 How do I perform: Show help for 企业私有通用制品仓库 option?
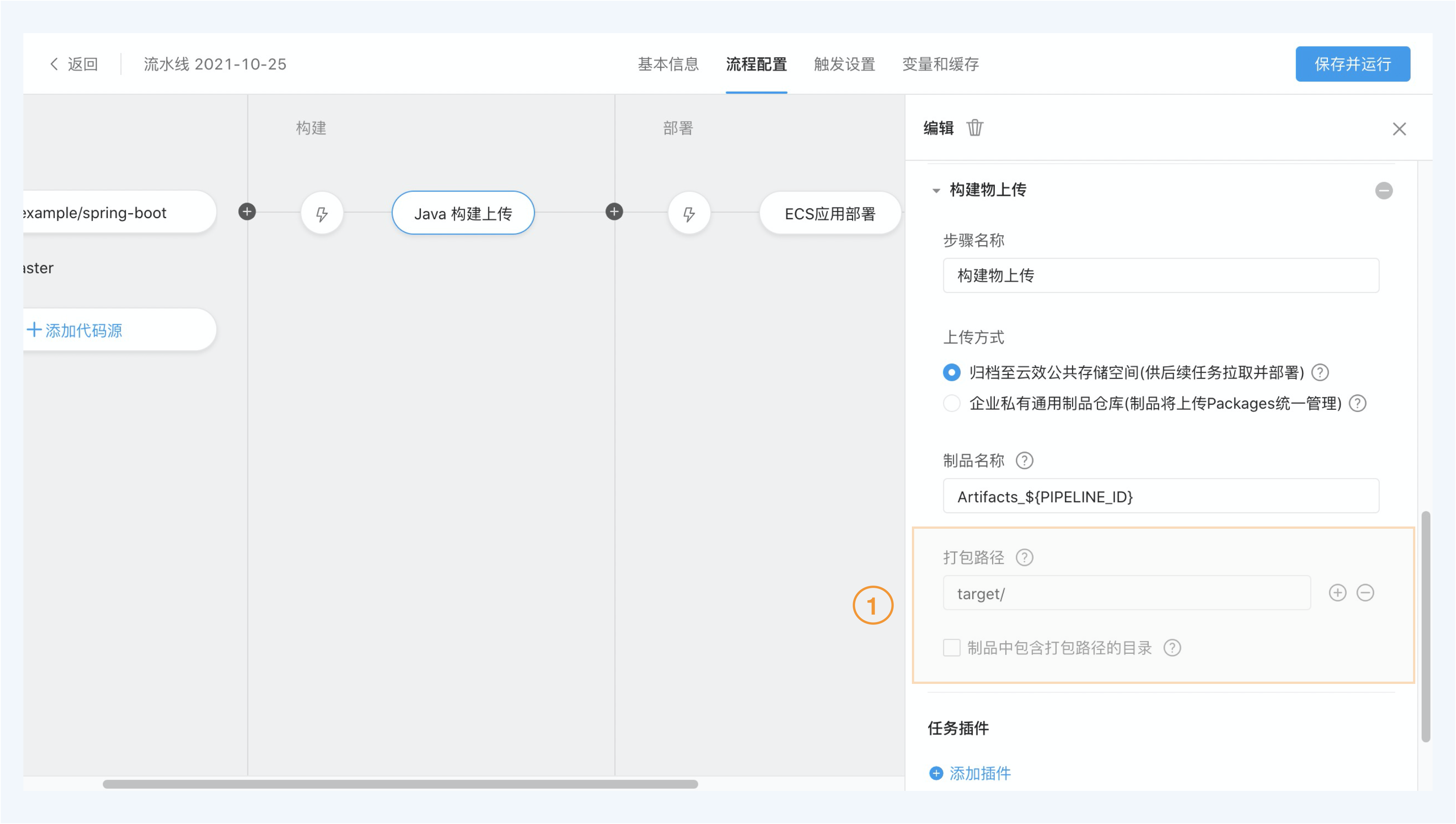[x=1358, y=403]
